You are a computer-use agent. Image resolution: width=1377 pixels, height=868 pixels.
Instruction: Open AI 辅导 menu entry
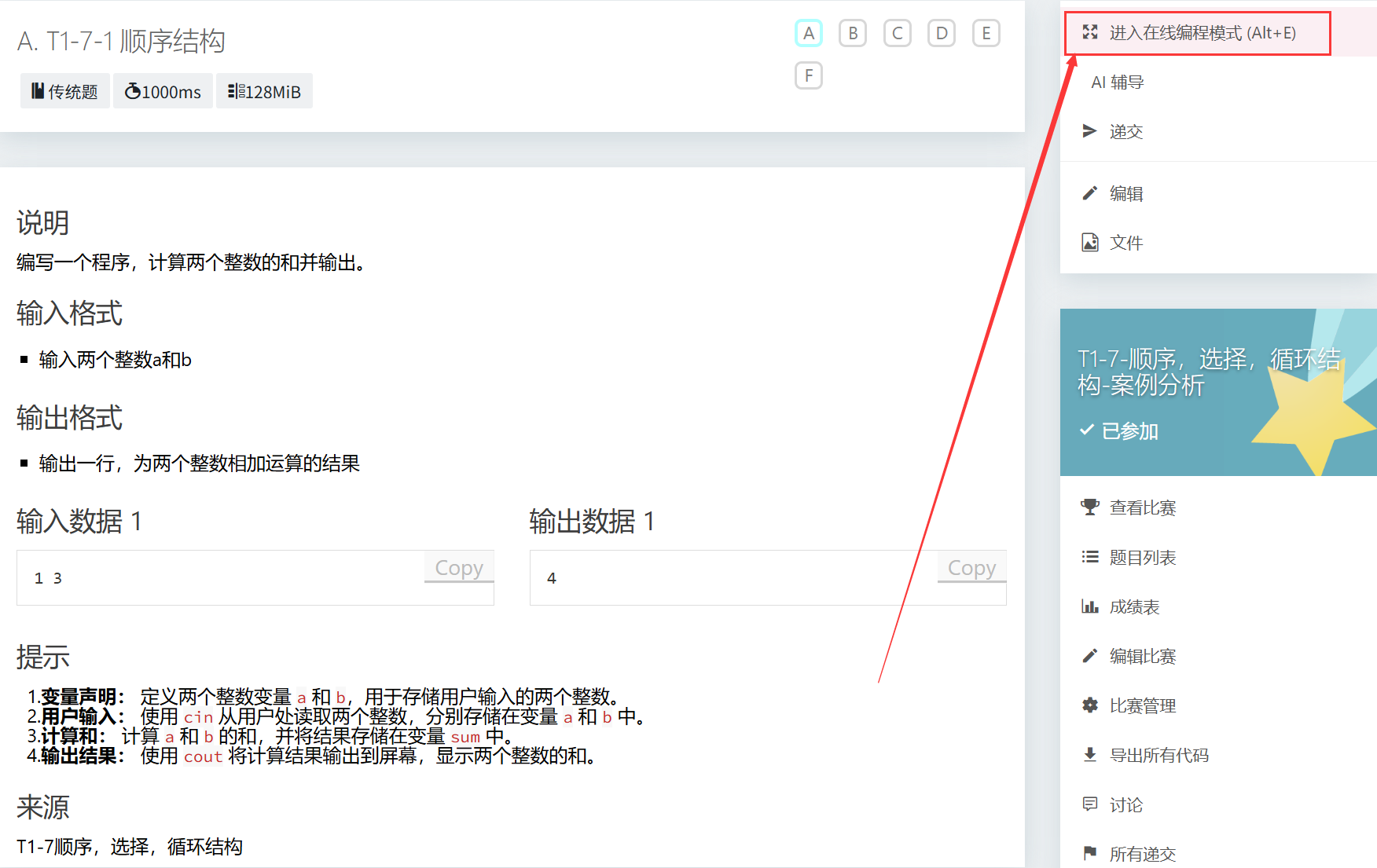[x=1117, y=82]
